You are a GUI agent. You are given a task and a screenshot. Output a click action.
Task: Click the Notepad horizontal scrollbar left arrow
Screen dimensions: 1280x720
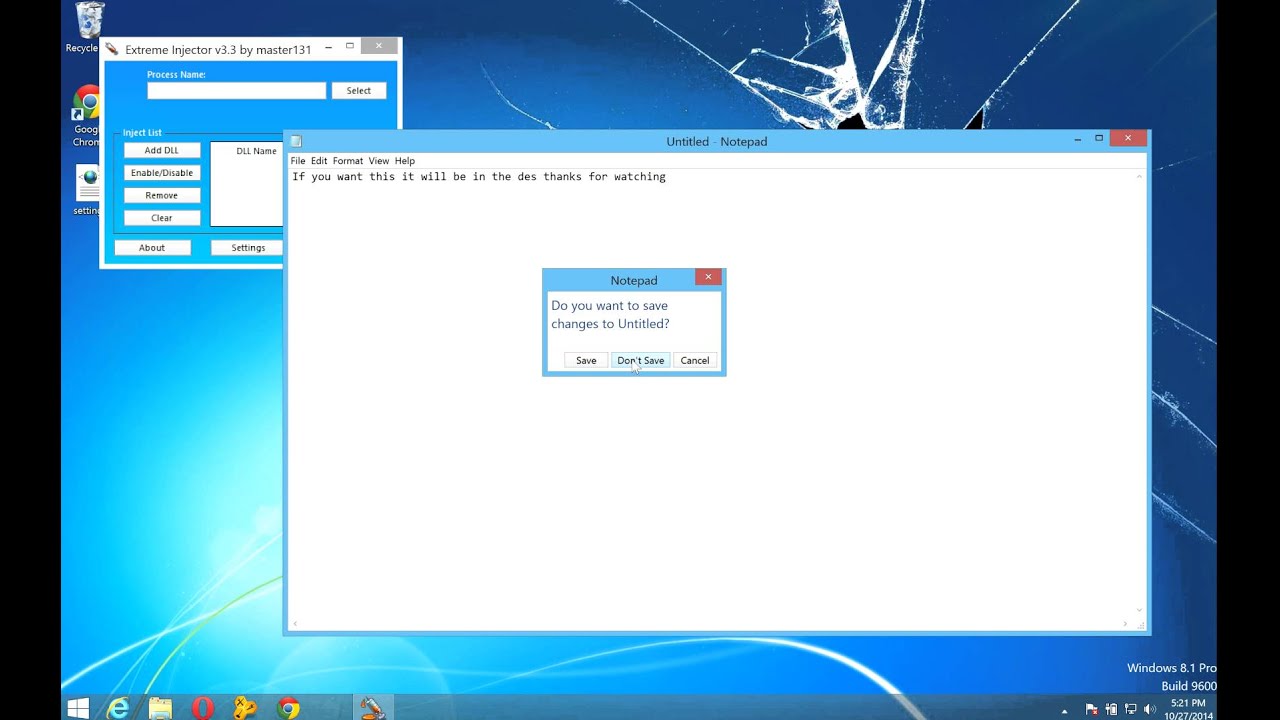tap(294, 624)
